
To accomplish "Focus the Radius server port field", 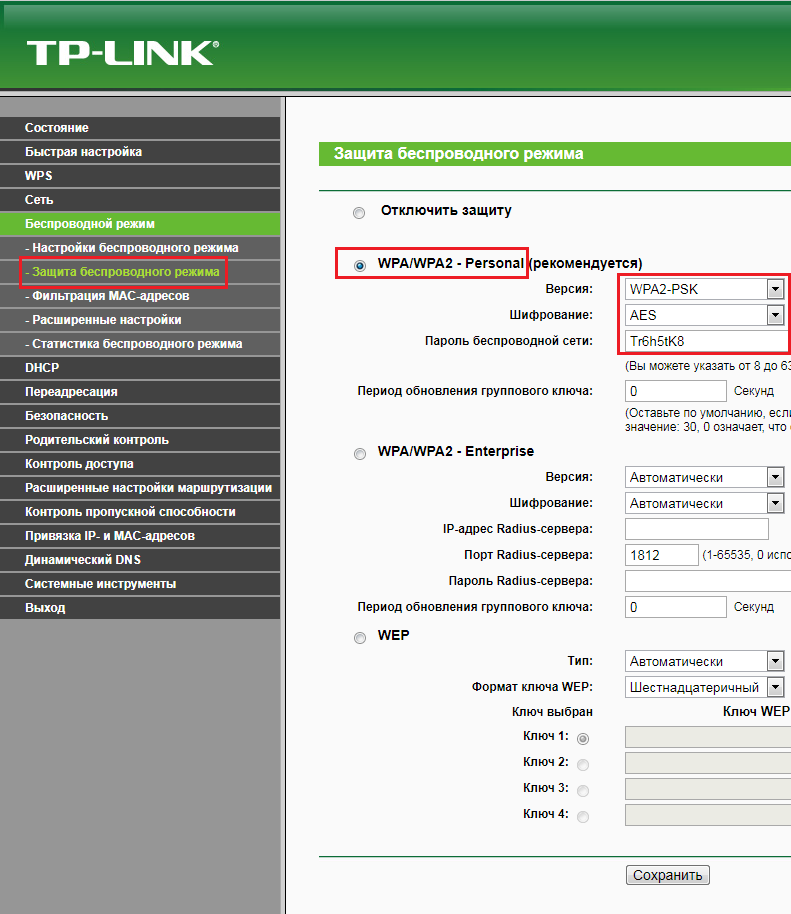I will tap(661, 555).
